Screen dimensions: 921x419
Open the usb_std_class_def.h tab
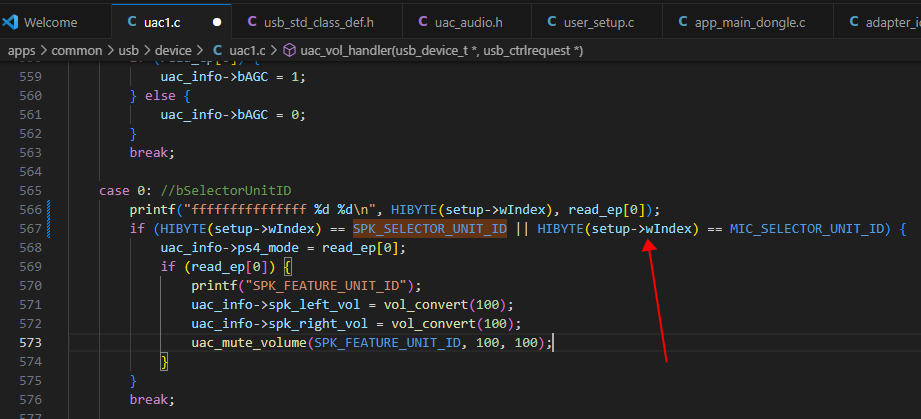tap(317, 22)
